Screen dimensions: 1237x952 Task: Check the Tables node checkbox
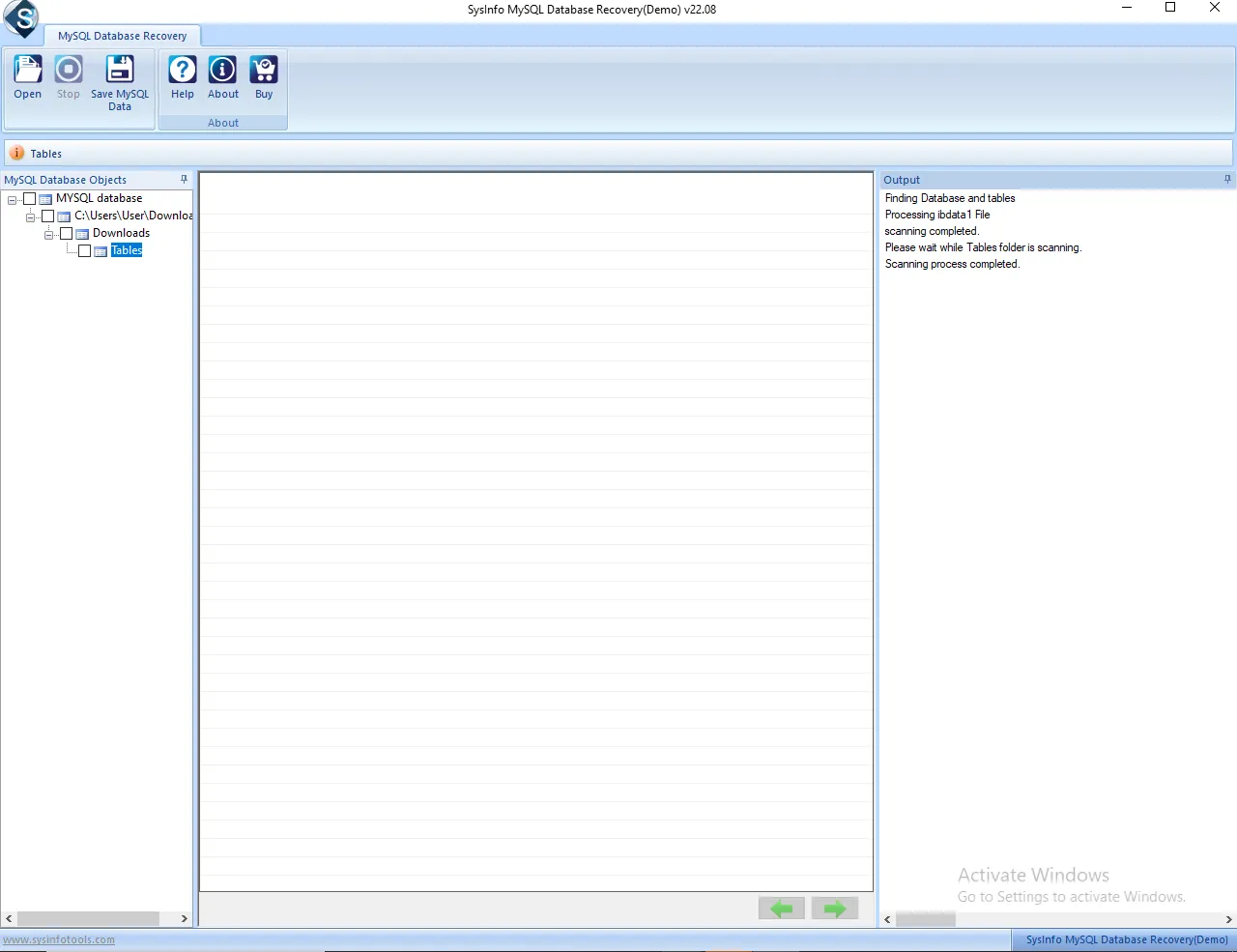[x=84, y=251]
